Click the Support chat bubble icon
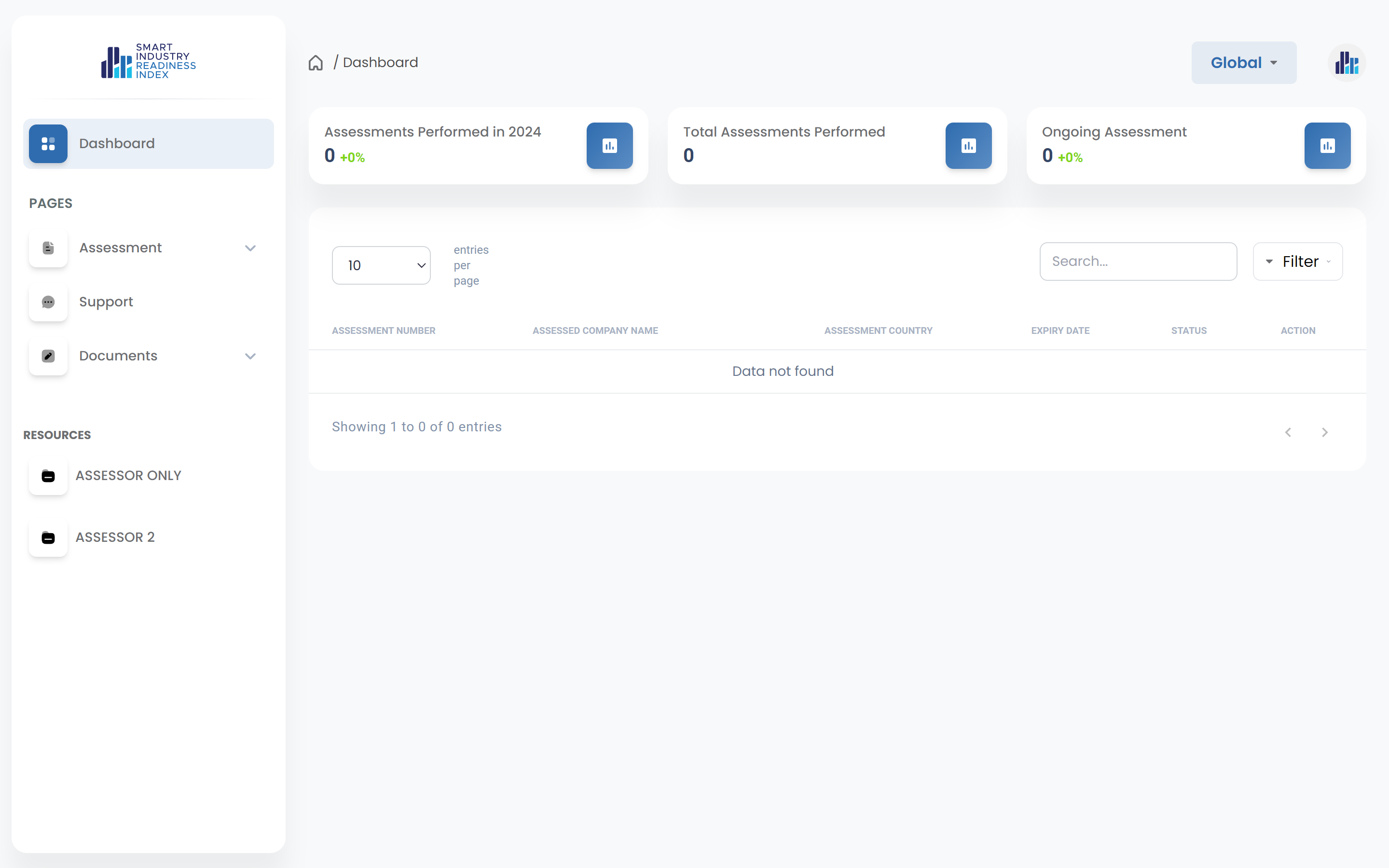 [x=48, y=302]
